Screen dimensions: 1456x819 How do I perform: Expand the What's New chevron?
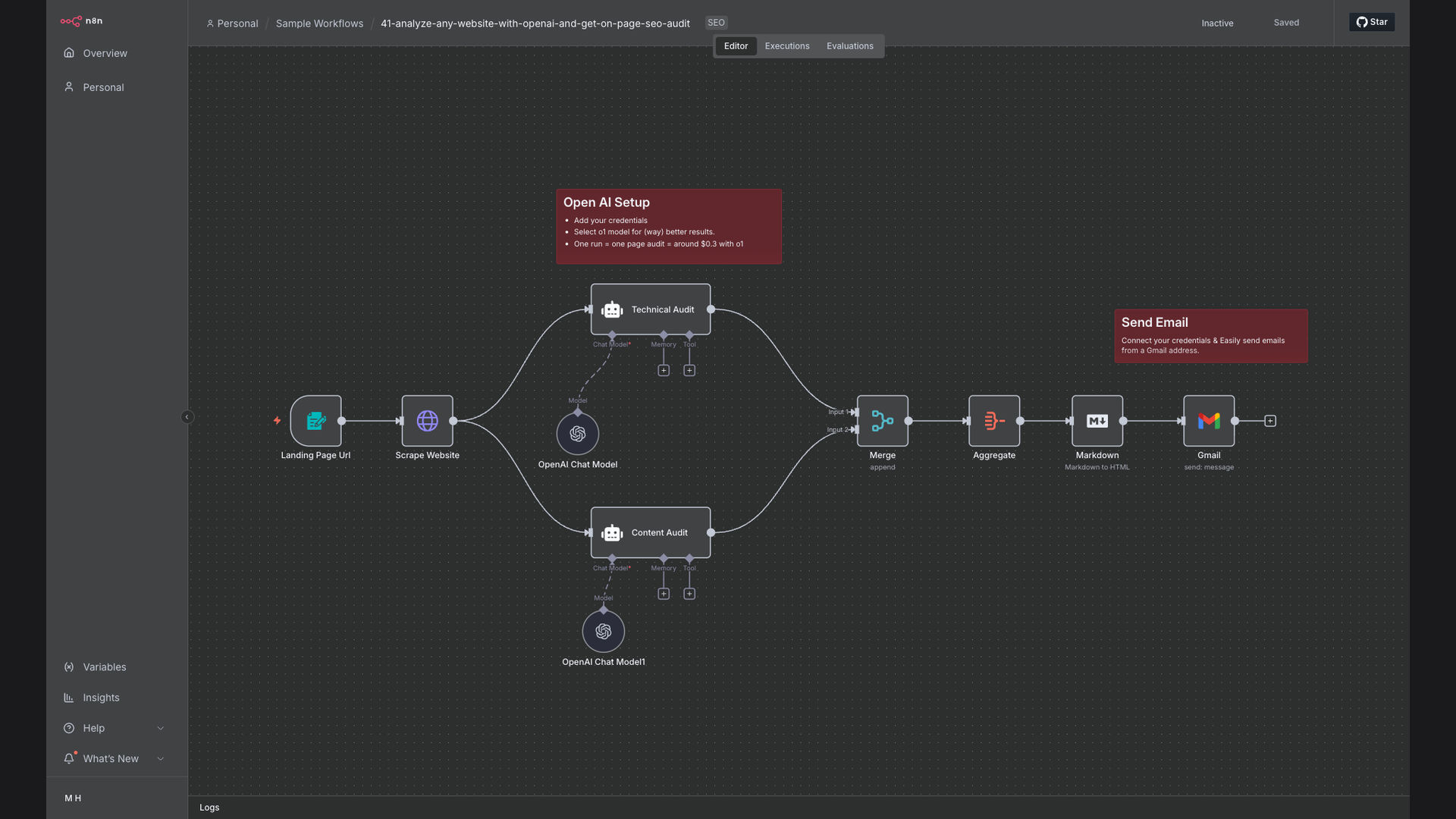(161, 758)
